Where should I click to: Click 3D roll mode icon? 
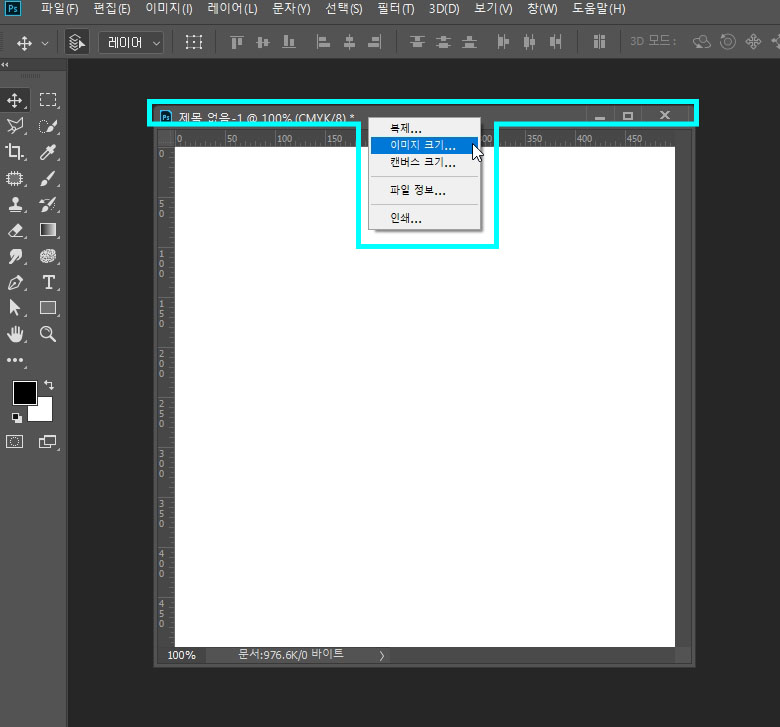(x=728, y=42)
